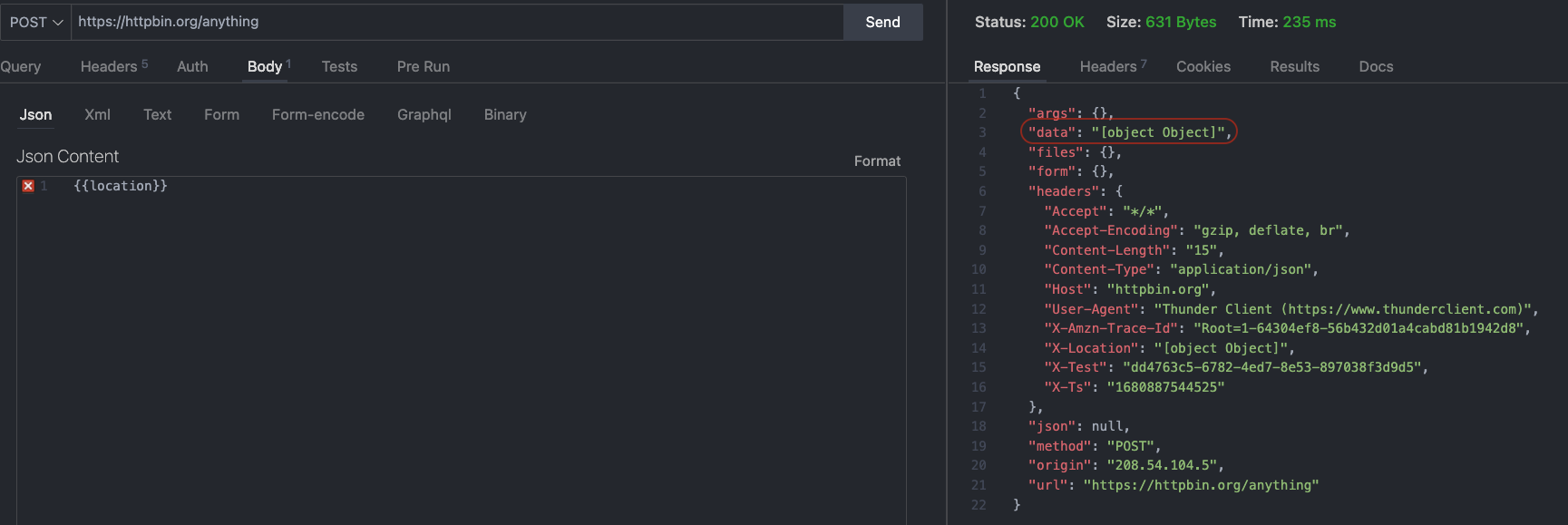Viewport: 1568px width, 525px height.
Task: Open the Pre Run tab
Action: (x=423, y=66)
